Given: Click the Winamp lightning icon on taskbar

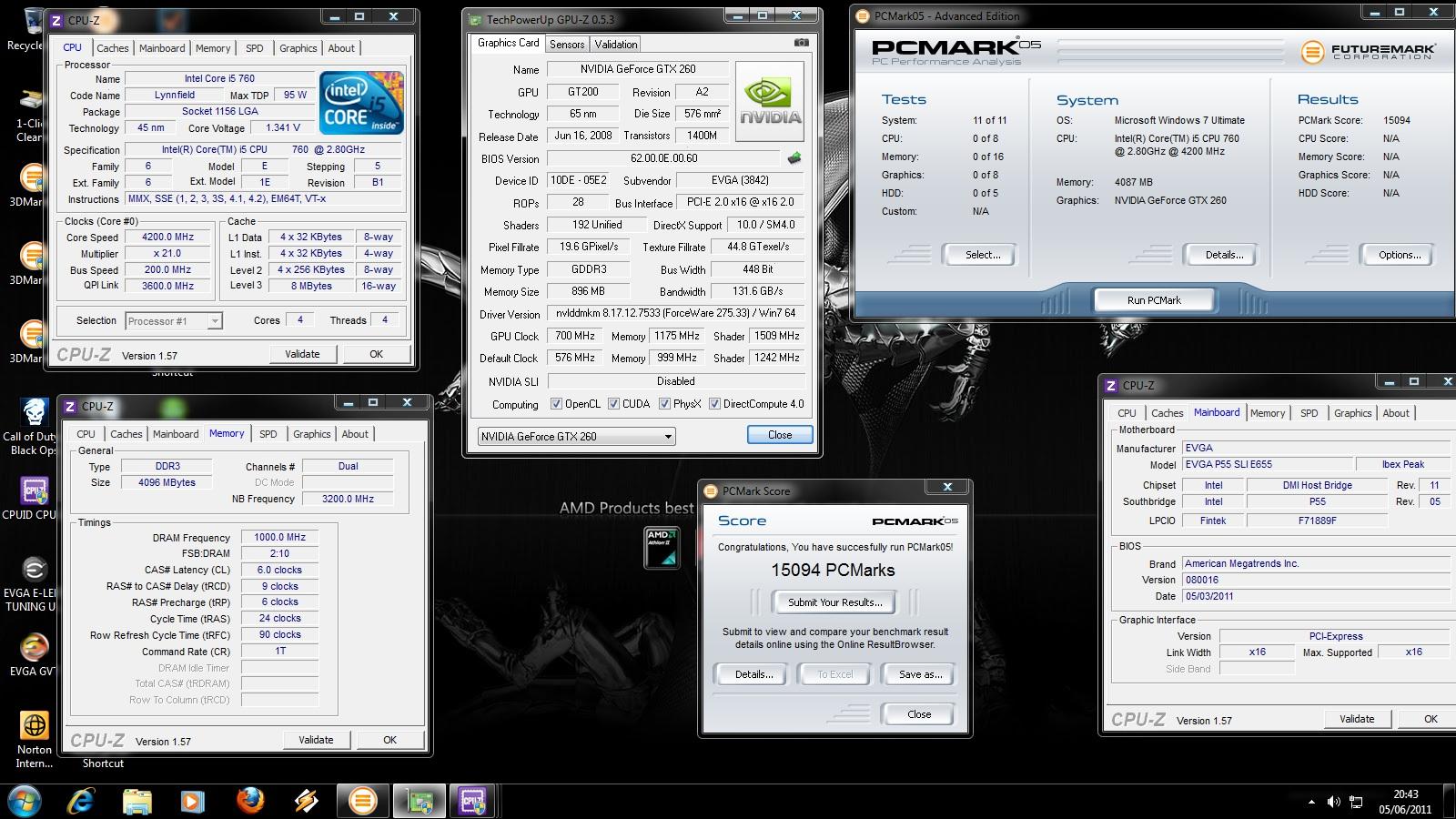Looking at the screenshot, I should (x=306, y=801).
